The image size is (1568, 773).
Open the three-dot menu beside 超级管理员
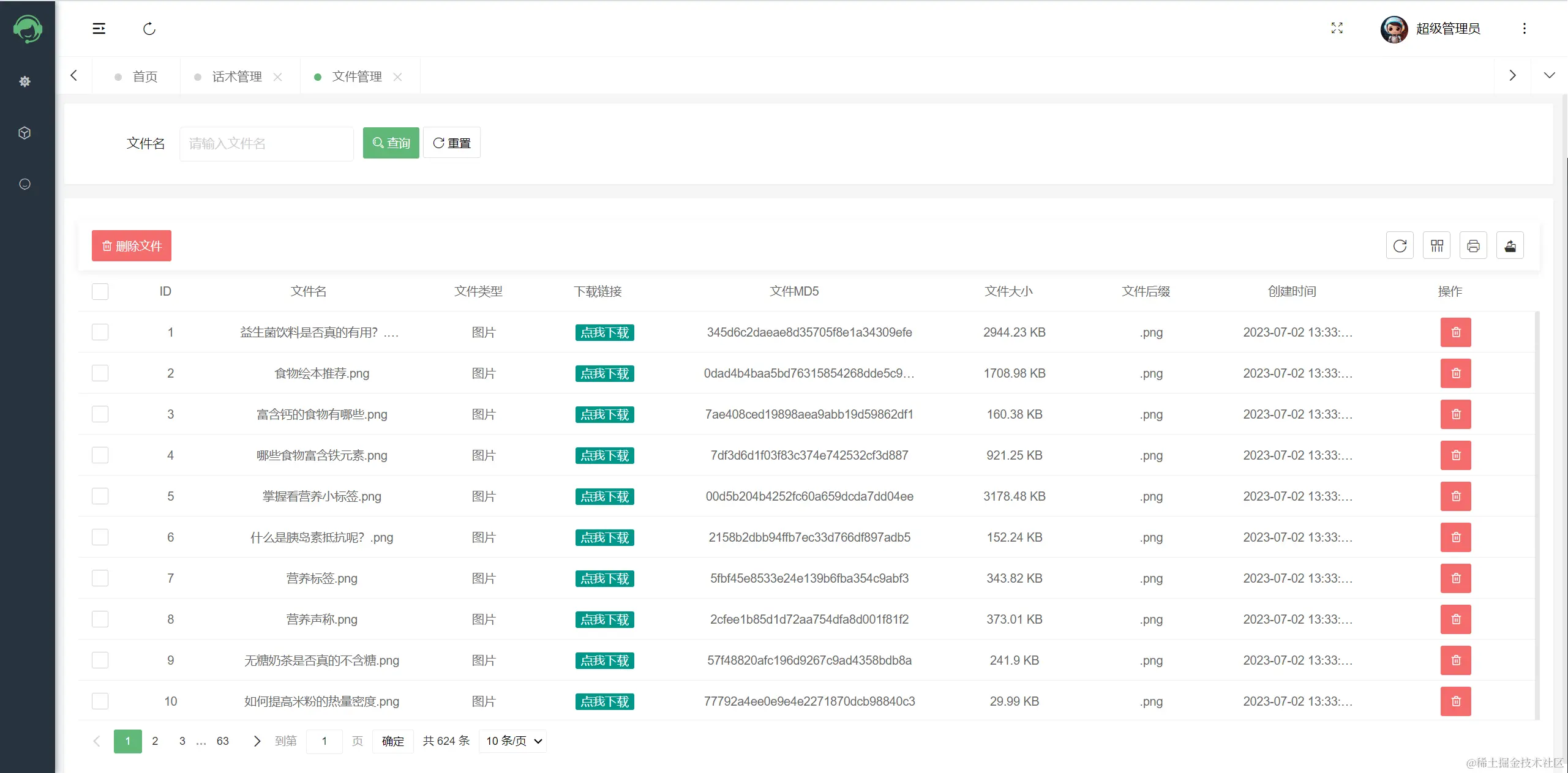coord(1524,29)
